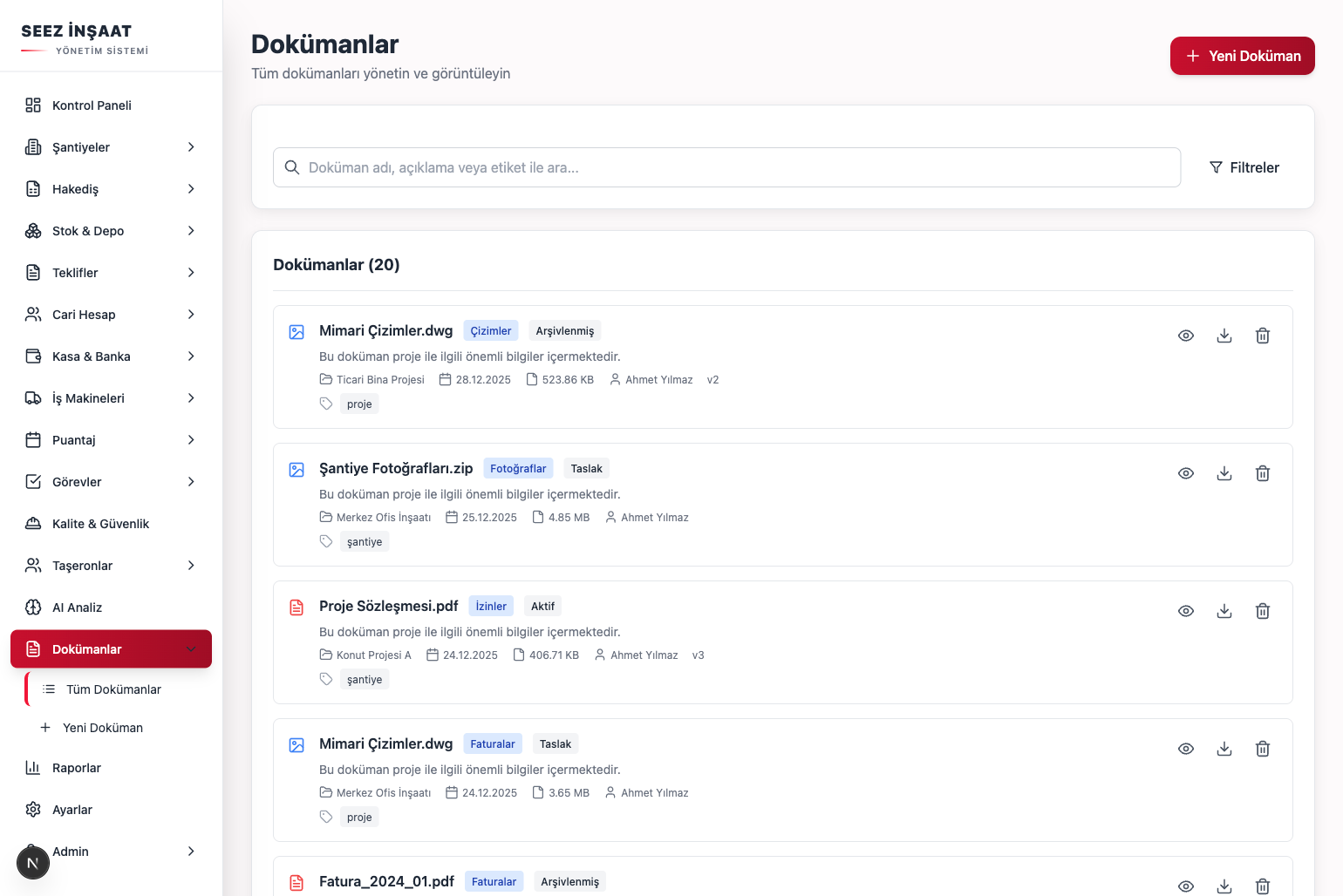Show Proje Sözleşmesi.pdf via eye icon

pyautogui.click(x=1186, y=611)
